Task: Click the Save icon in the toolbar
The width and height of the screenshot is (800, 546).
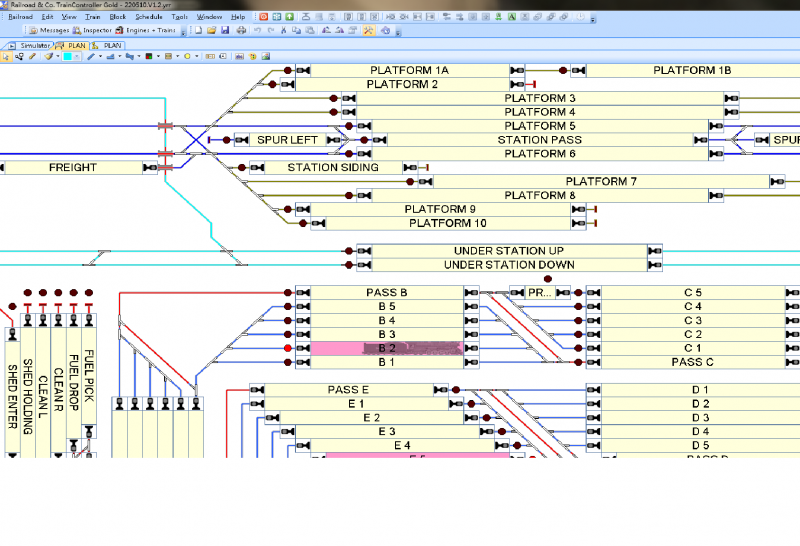Action: click(x=226, y=31)
